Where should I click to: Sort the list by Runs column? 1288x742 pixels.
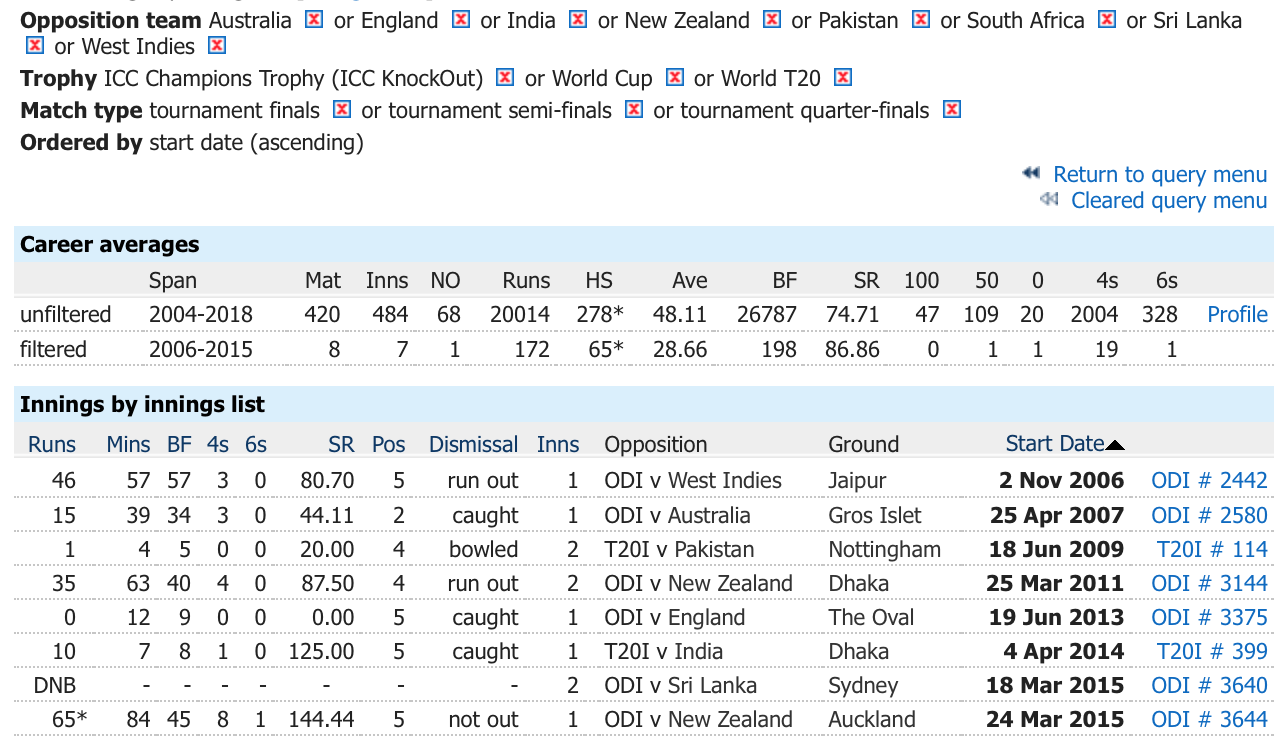(x=52, y=444)
